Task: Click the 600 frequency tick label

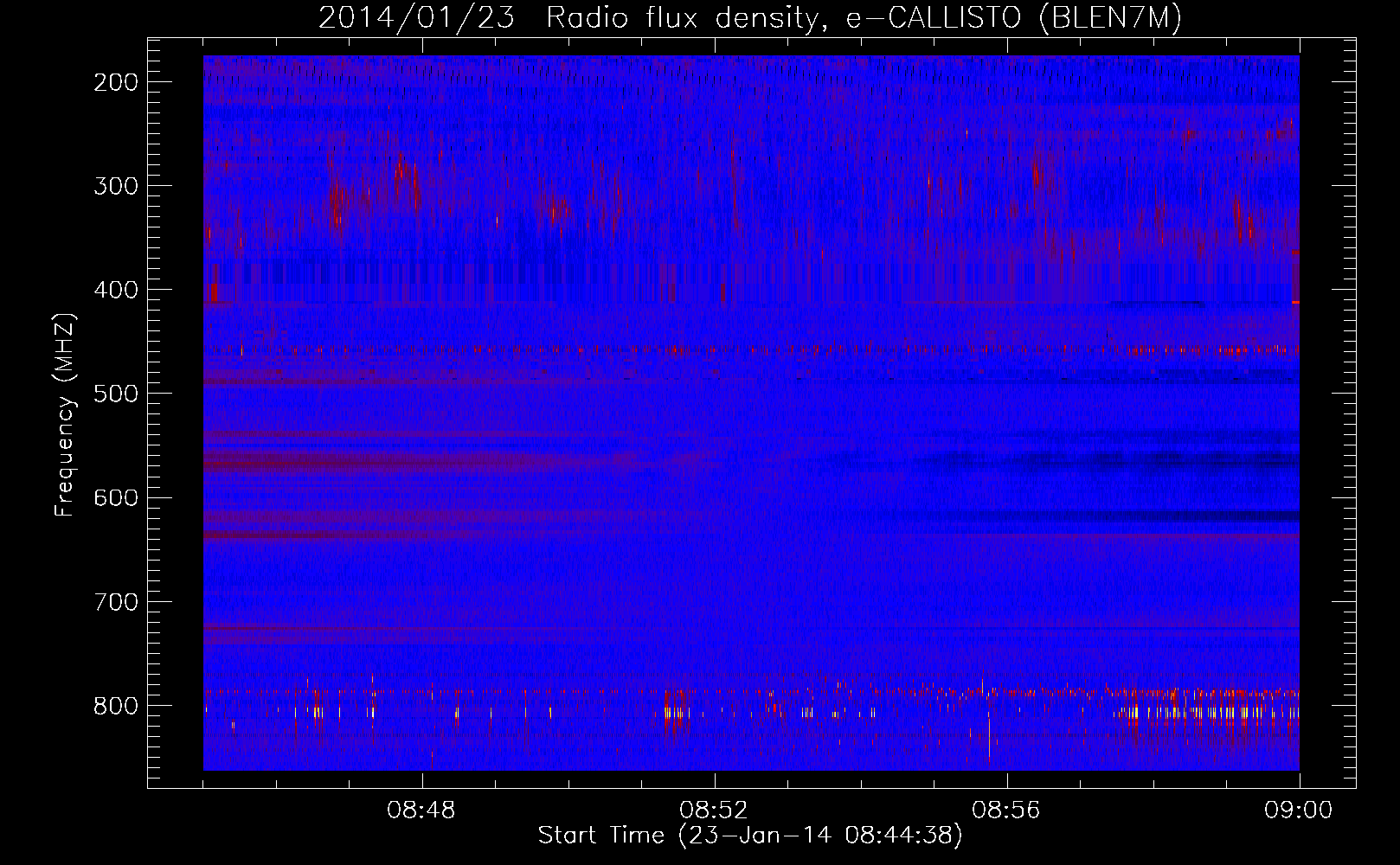Action: point(116,497)
